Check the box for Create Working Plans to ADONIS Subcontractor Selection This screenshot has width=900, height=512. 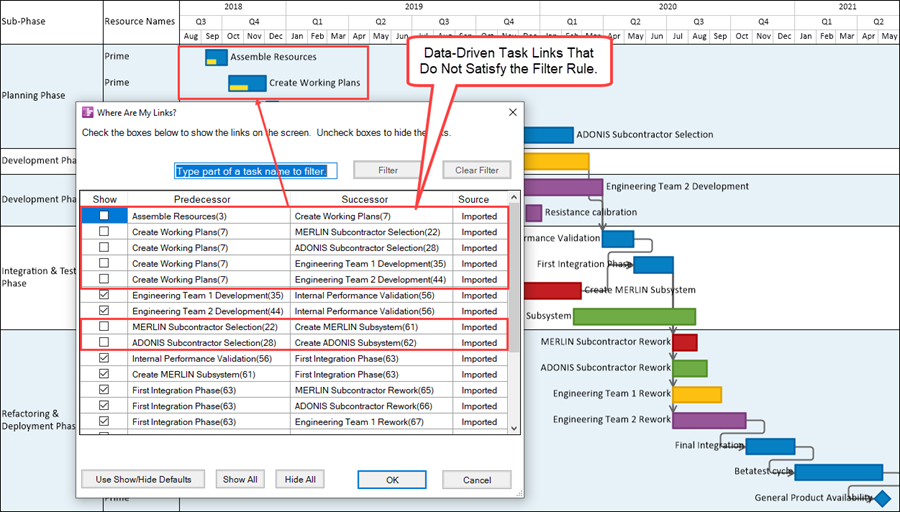point(104,247)
